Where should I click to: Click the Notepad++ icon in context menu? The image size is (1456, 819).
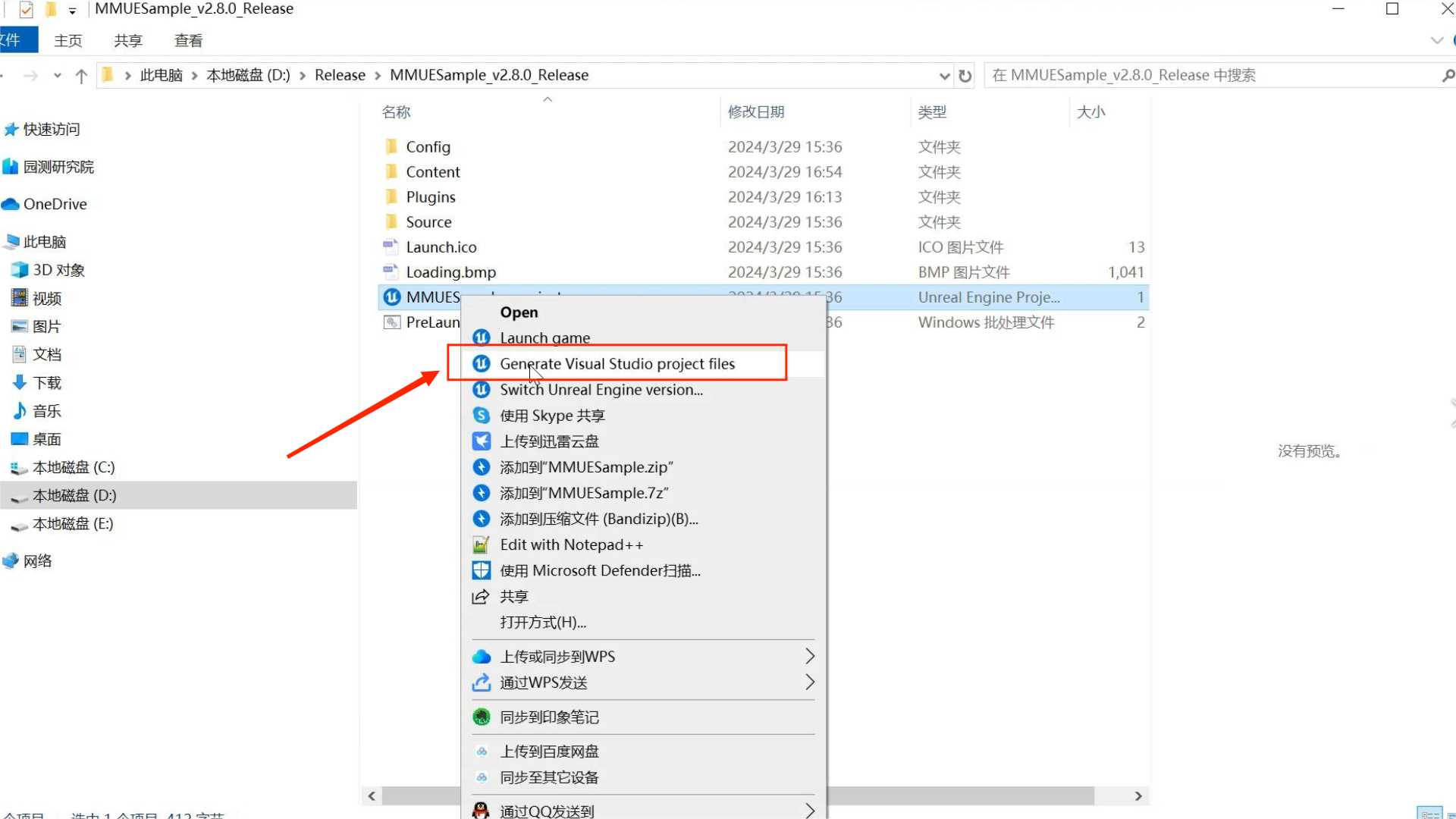coord(482,544)
